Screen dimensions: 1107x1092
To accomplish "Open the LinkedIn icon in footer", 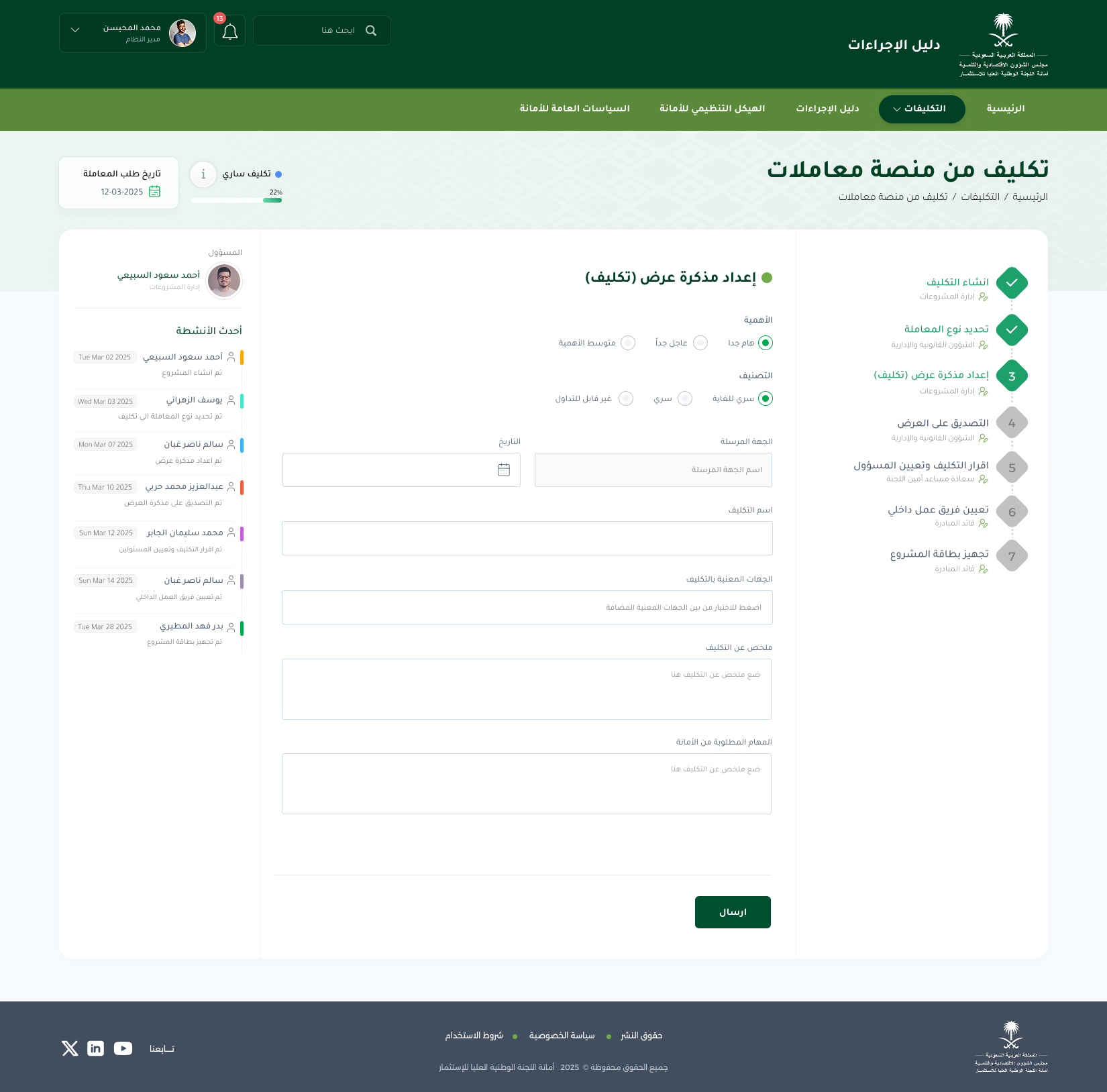I will (x=96, y=1048).
